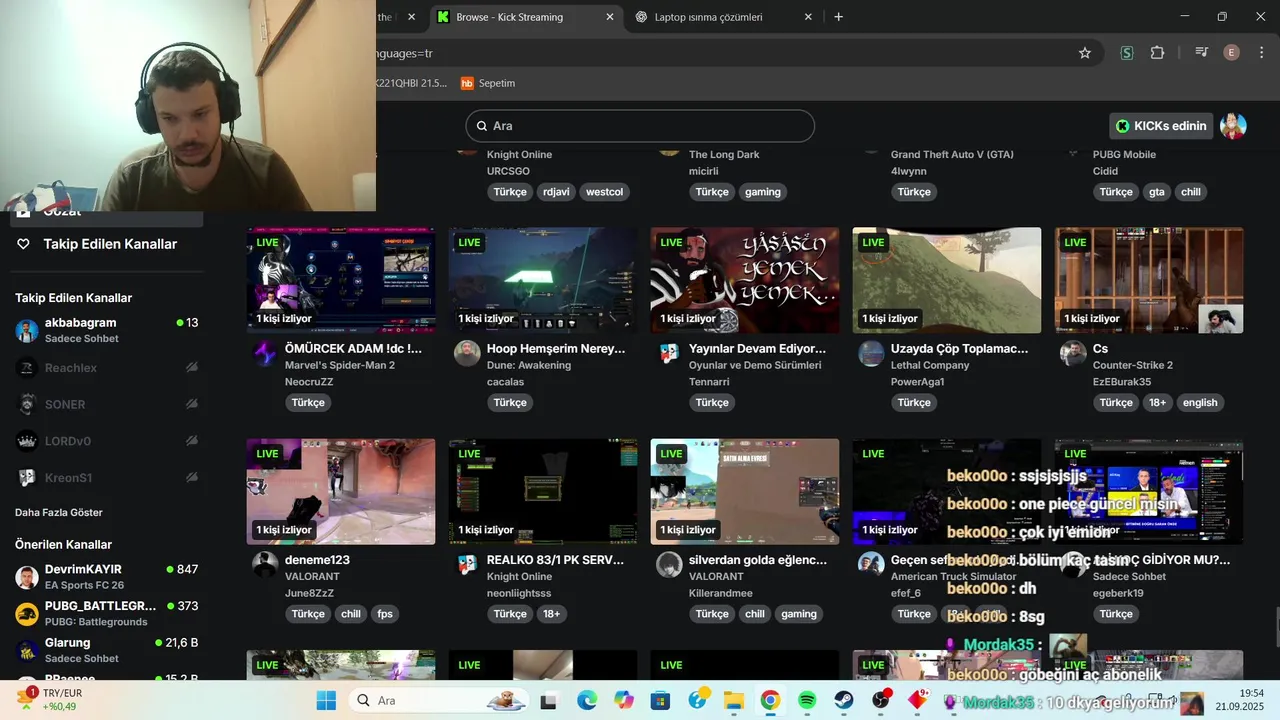
Task: Click the Kick user avatar icon
Action: [1233, 126]
